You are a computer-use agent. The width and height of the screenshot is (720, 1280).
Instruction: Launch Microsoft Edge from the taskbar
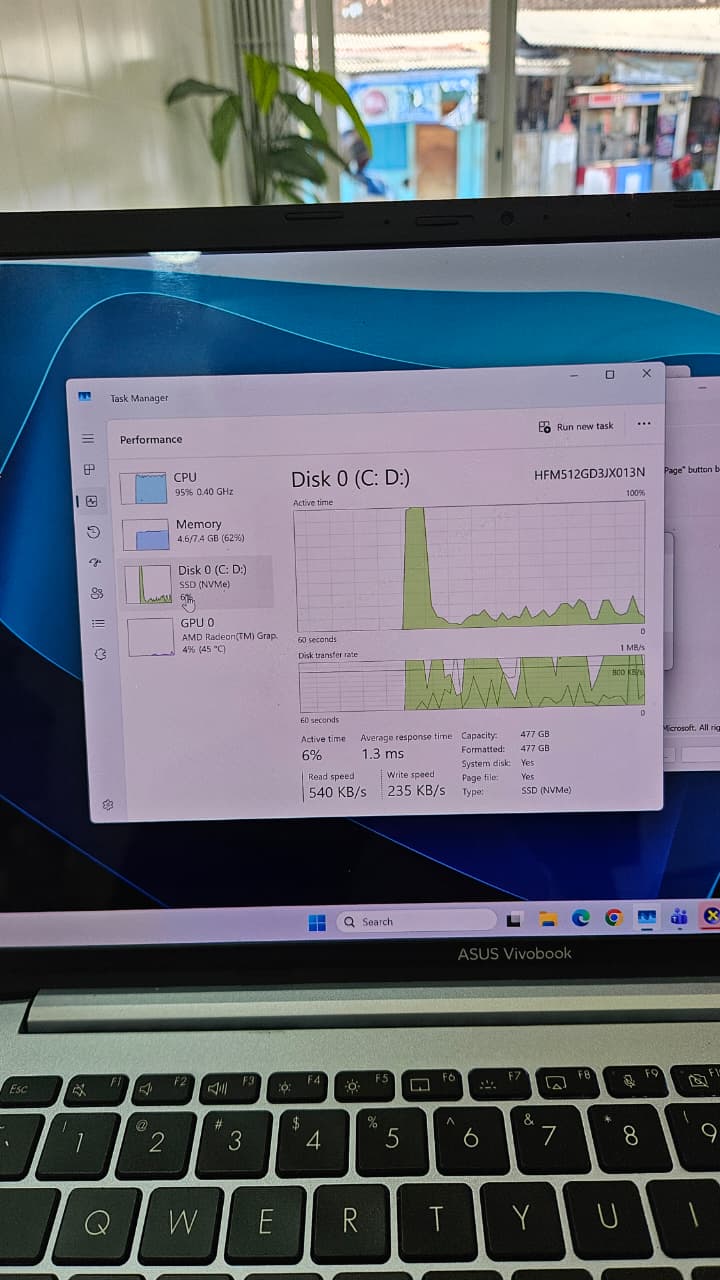(x=581, y=917)
